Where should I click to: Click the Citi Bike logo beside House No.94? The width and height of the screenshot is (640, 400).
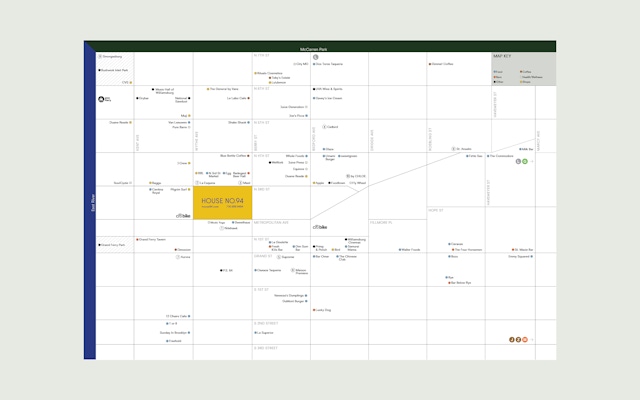tap(183, 214)
